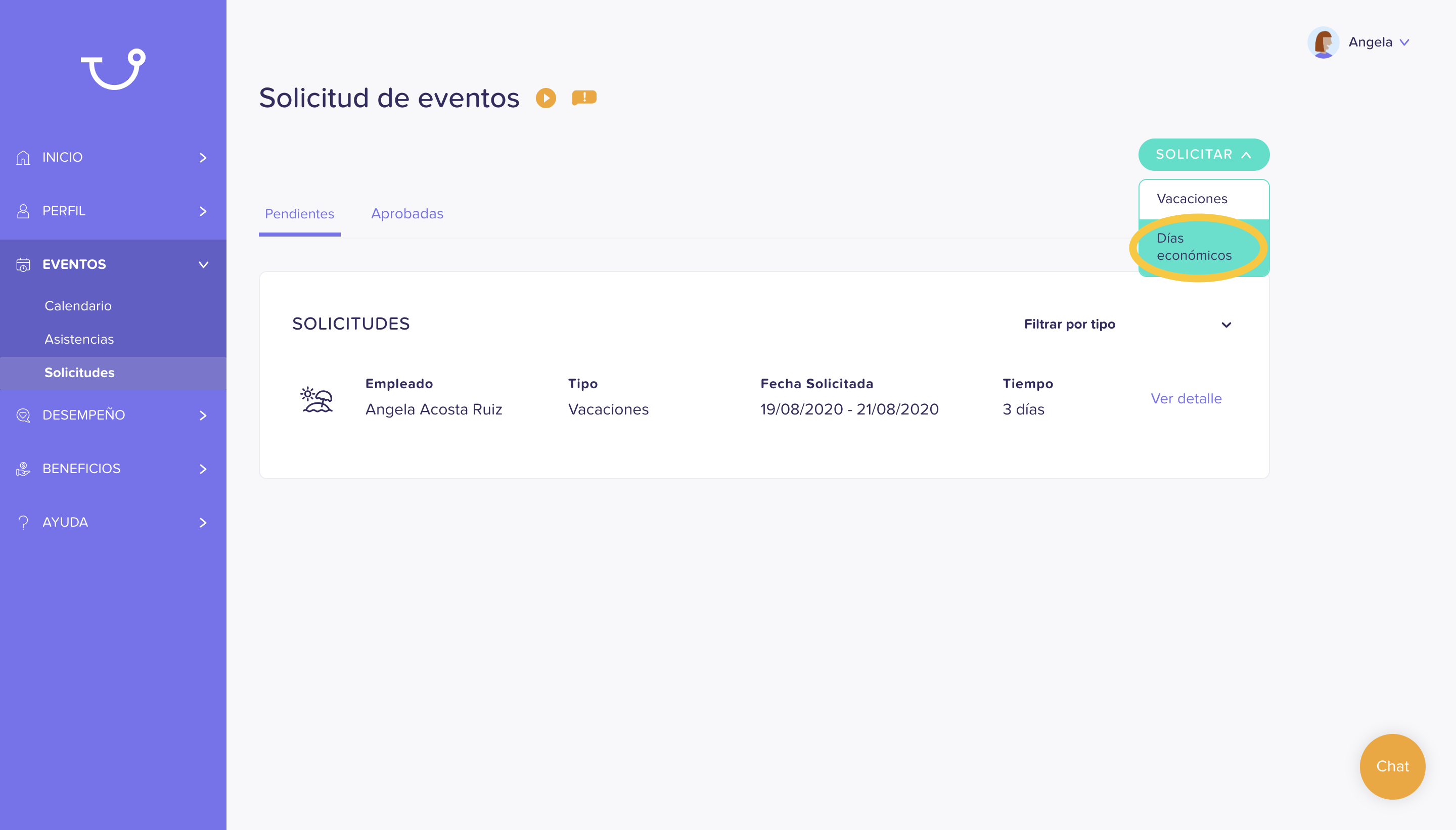Screen dimensions: 1456x830
Task: Click the person icon beside PERFIL
Action: click(23, 211)
